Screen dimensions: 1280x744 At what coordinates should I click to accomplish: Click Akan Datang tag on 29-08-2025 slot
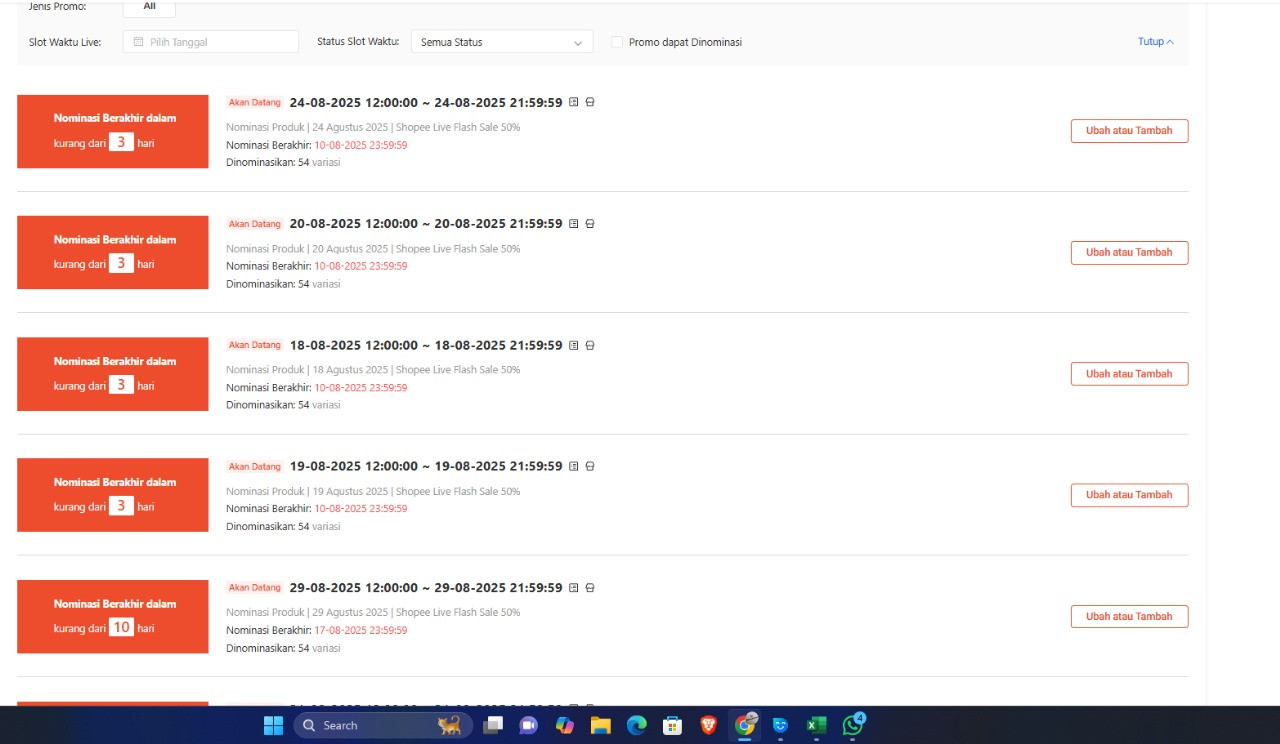[255, 588]
